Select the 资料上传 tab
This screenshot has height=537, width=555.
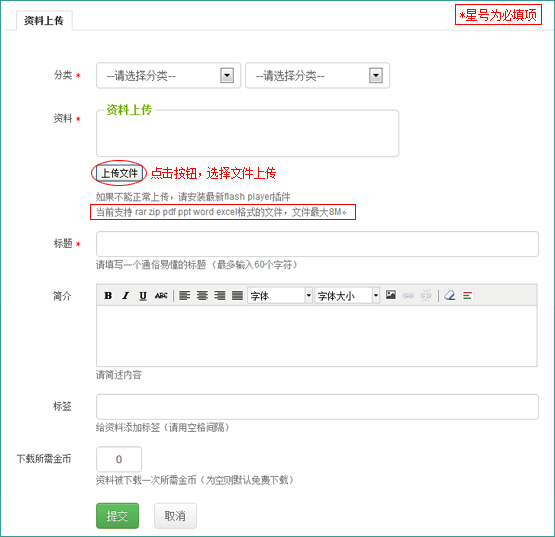pos(44,21)
